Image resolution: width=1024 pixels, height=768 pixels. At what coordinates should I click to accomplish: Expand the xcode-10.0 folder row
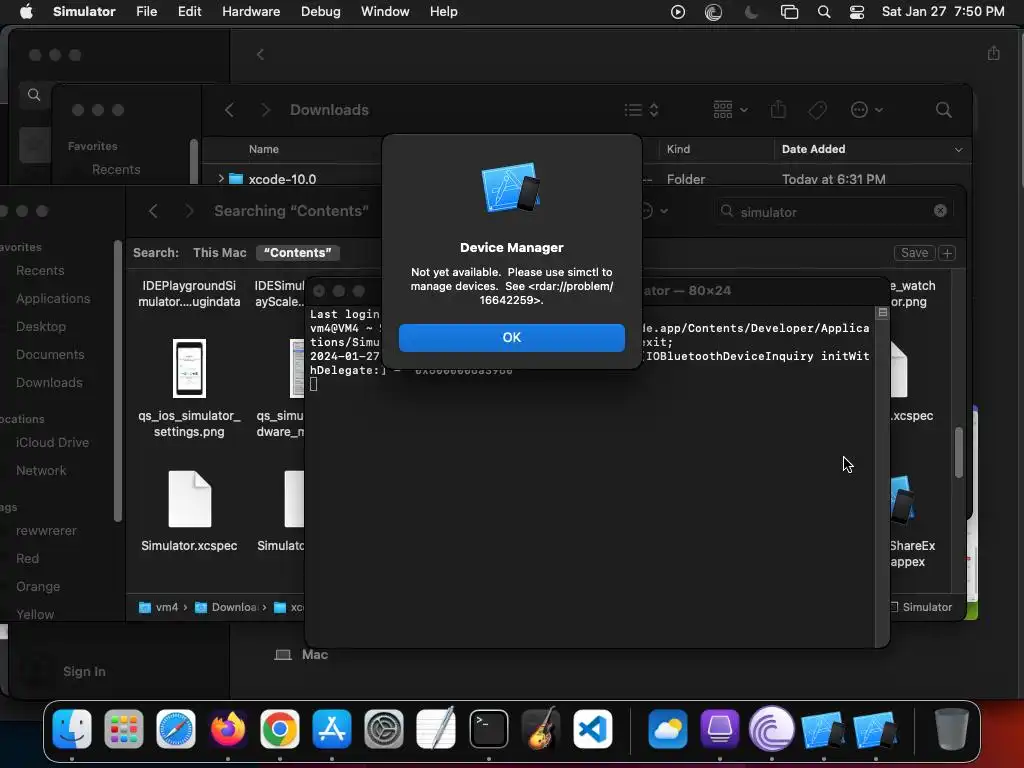(221, 178)
